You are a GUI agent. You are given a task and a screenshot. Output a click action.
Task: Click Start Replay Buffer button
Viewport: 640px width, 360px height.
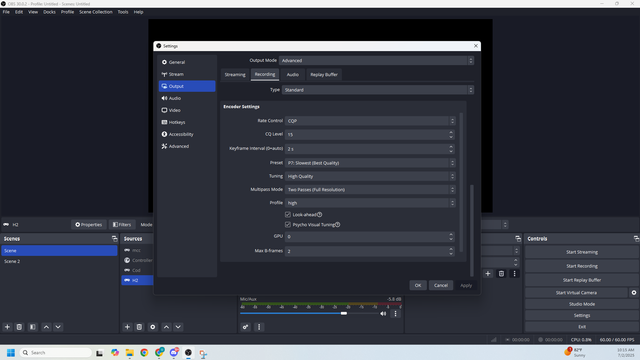click(x=582, y=280)
